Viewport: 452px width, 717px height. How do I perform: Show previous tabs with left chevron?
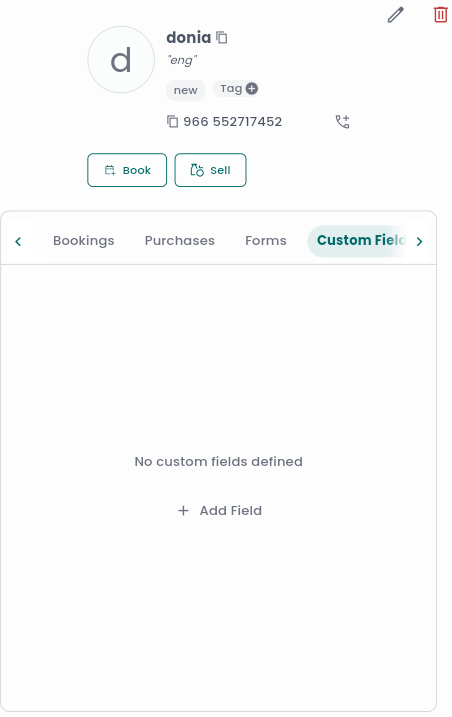tap(18, 241)
